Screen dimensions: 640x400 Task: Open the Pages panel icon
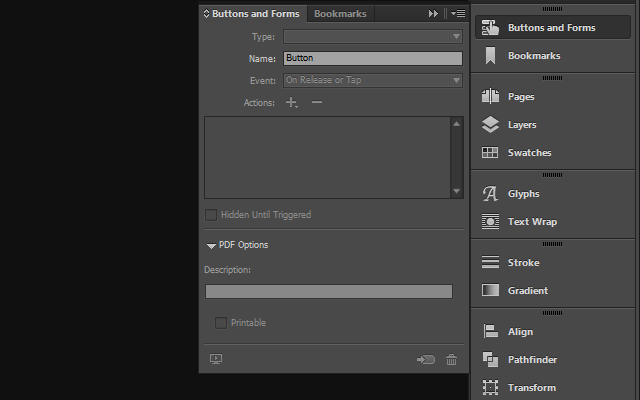(x=490, y=97)
